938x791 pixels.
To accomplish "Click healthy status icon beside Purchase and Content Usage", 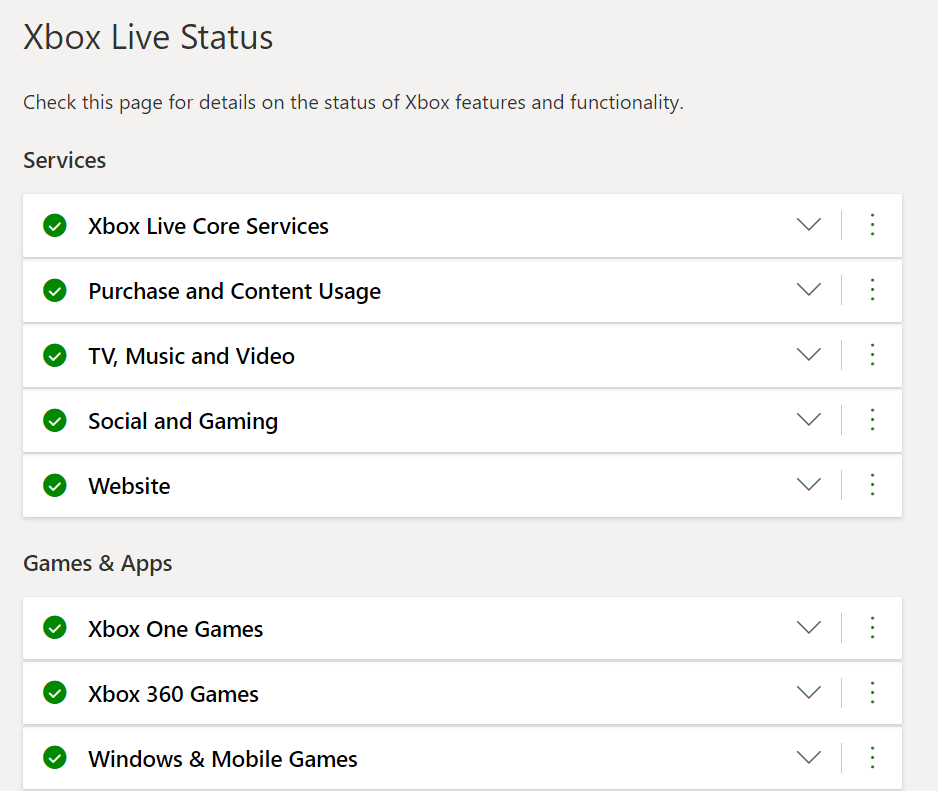I will pos(55,291).
